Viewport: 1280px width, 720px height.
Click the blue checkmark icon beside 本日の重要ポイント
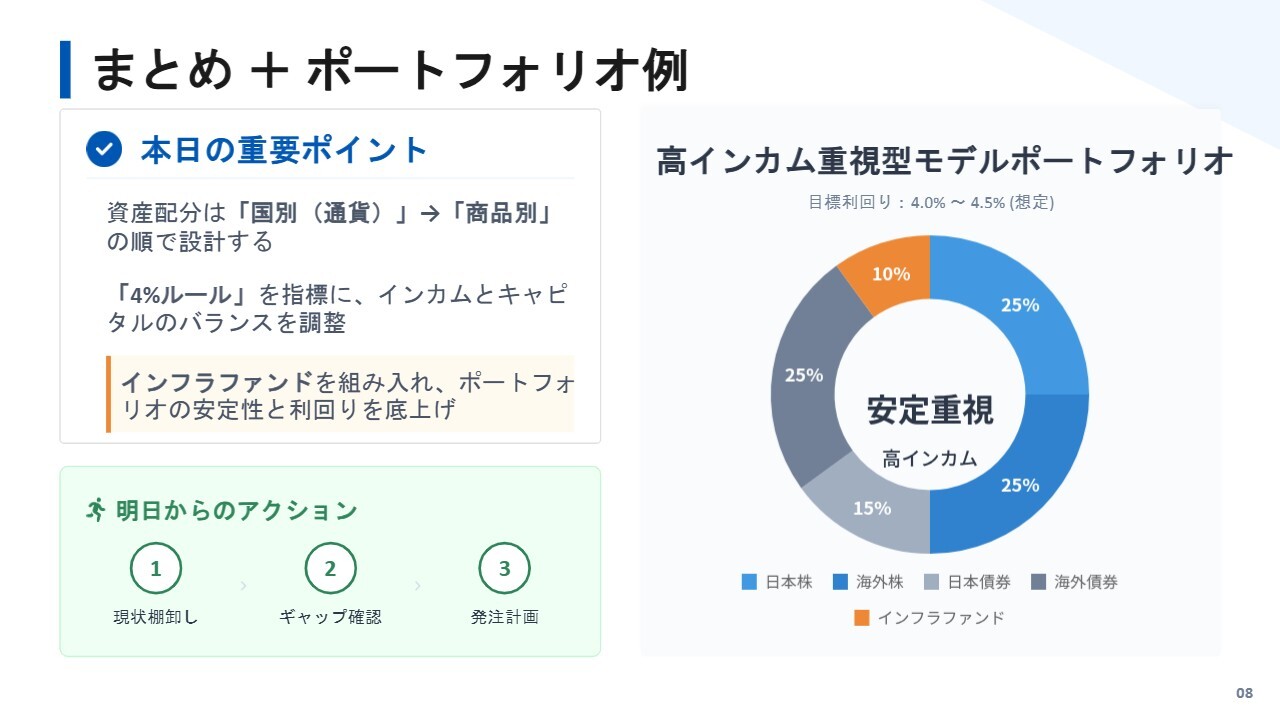[104, 149]
